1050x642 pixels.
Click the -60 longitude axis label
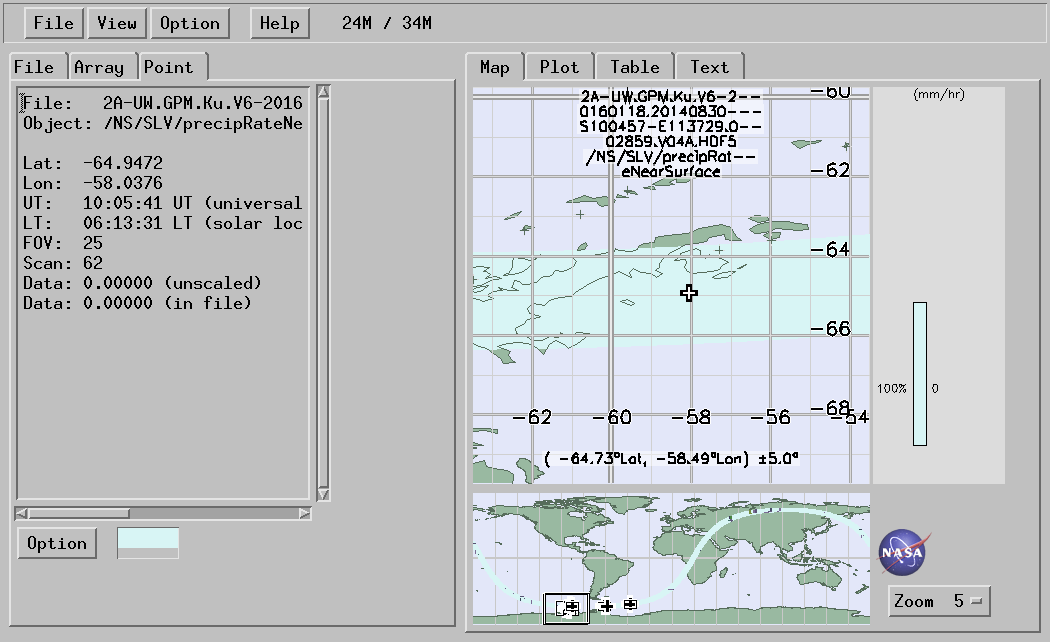[x=612, y=418]
